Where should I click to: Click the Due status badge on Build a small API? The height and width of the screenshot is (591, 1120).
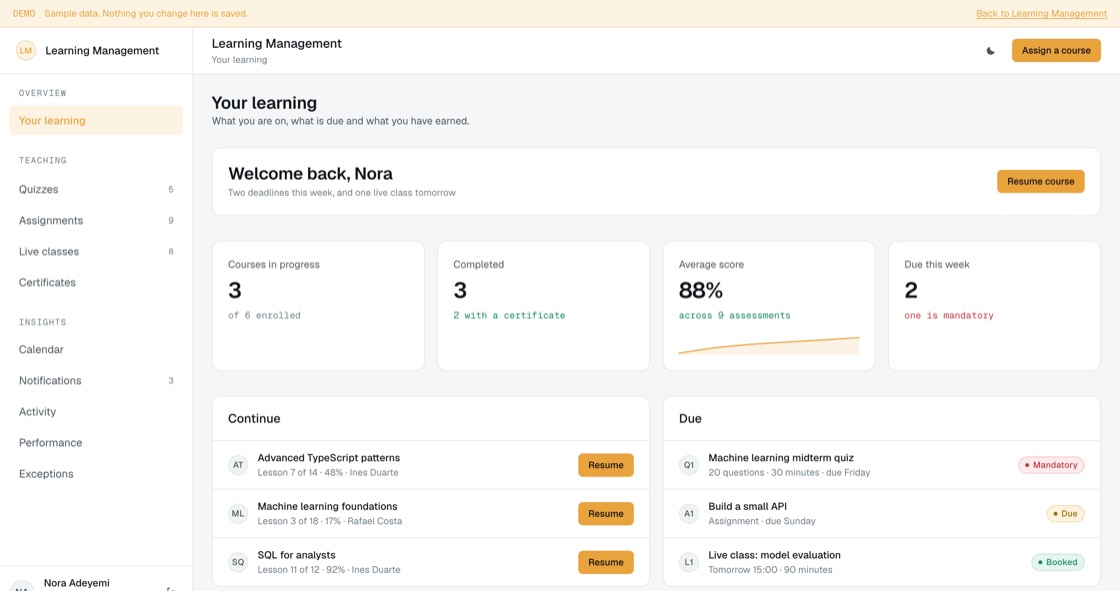click(x=1065, y=514)
